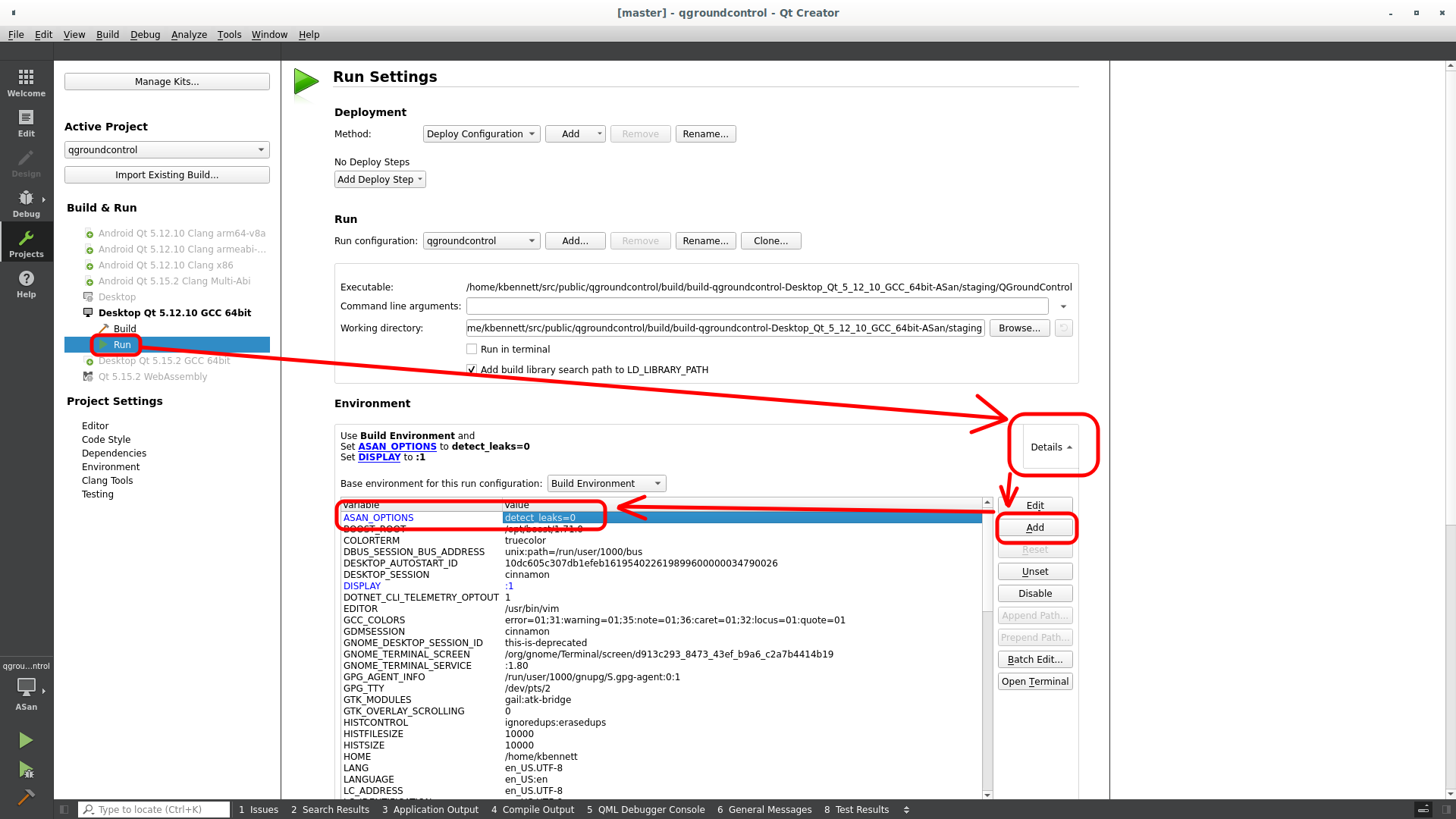Open the Build menu
The image size is (1456, 819).
tap(107, 34)
